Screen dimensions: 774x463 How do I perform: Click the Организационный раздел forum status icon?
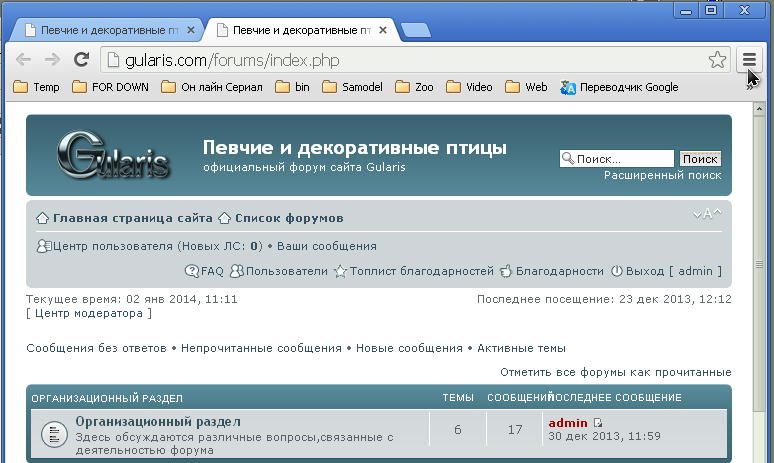53,434
